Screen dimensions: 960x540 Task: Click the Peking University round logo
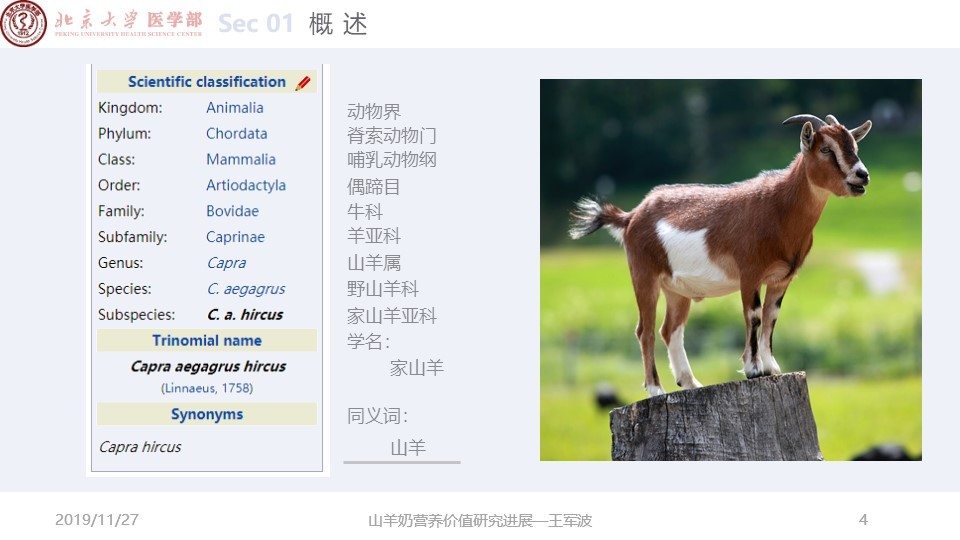tap(23, 23)
